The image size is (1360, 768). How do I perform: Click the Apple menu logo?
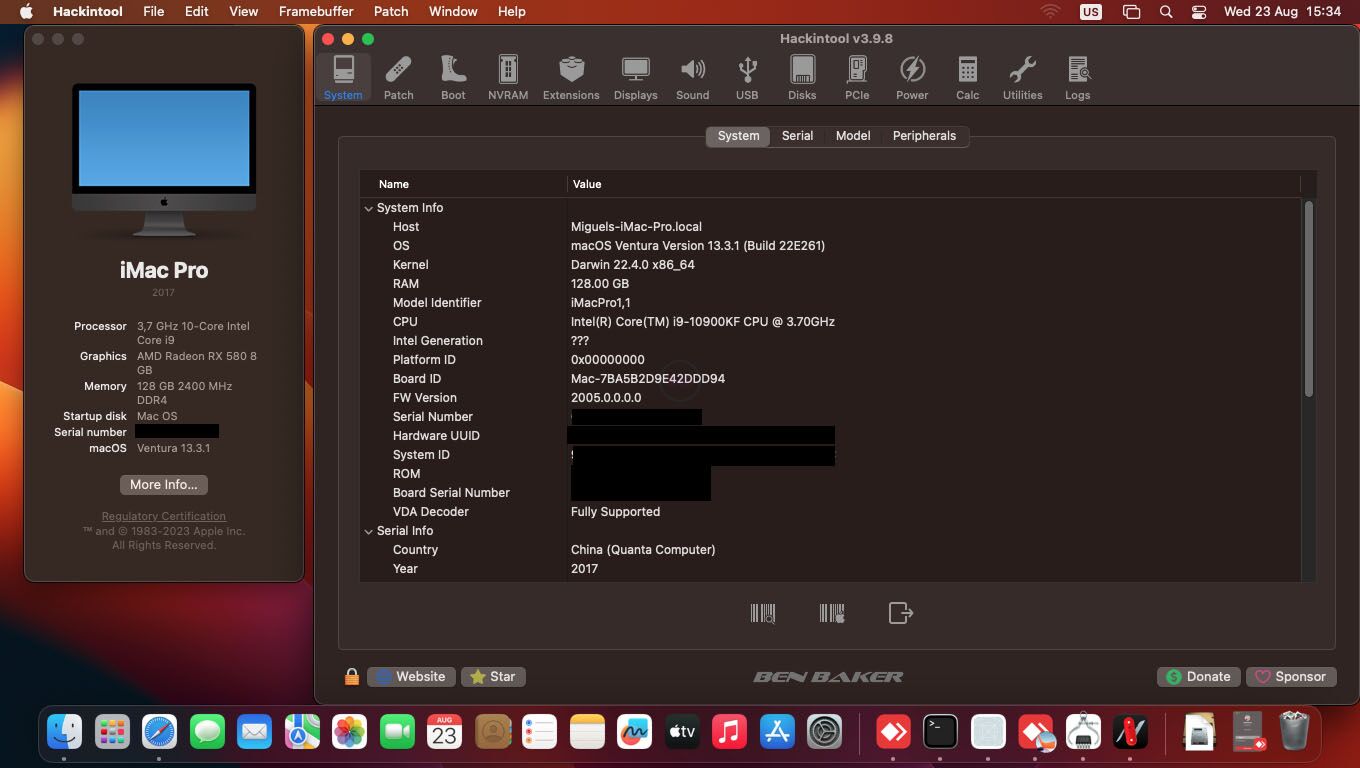tap(26, 12)
